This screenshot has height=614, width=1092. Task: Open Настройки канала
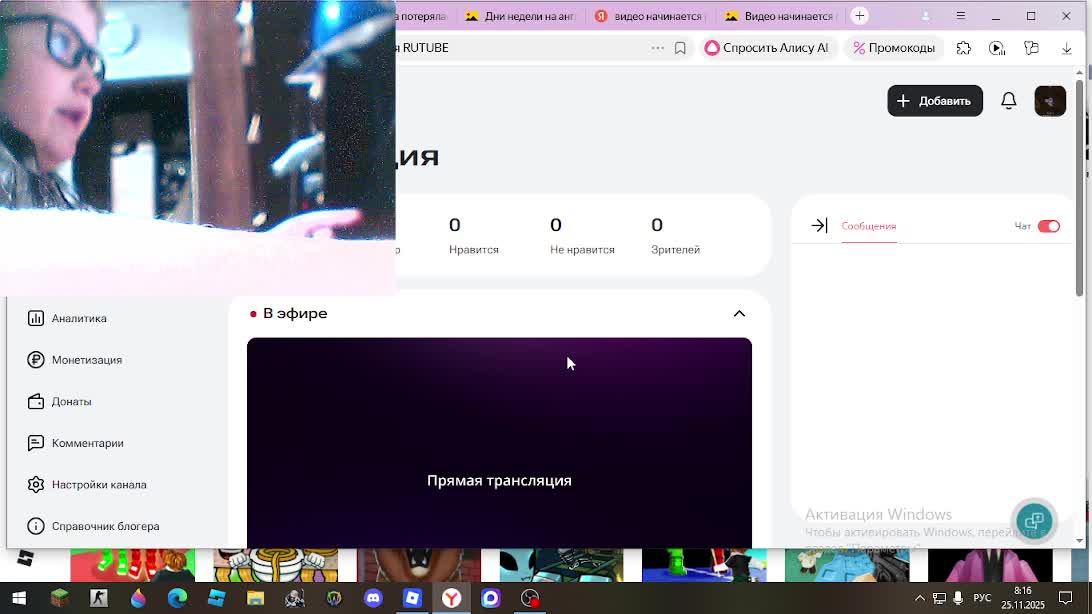point(87,485)
